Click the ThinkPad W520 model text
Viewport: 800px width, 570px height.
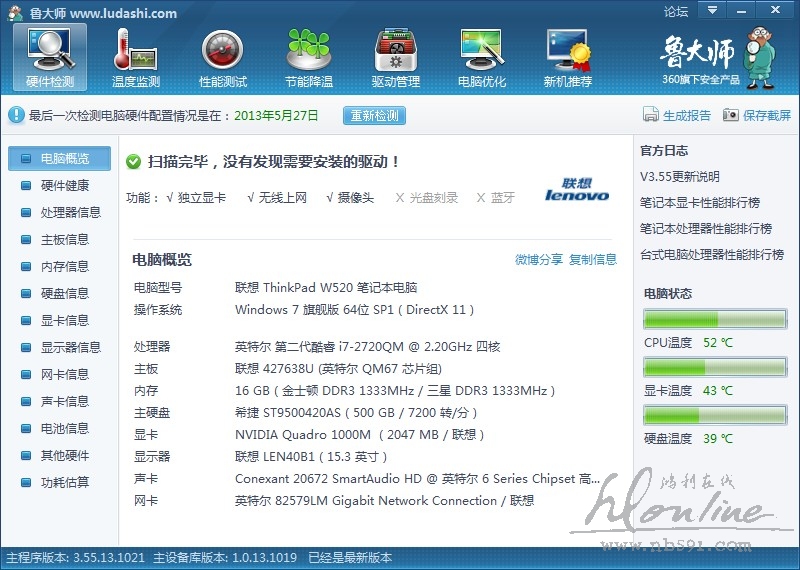326,288
